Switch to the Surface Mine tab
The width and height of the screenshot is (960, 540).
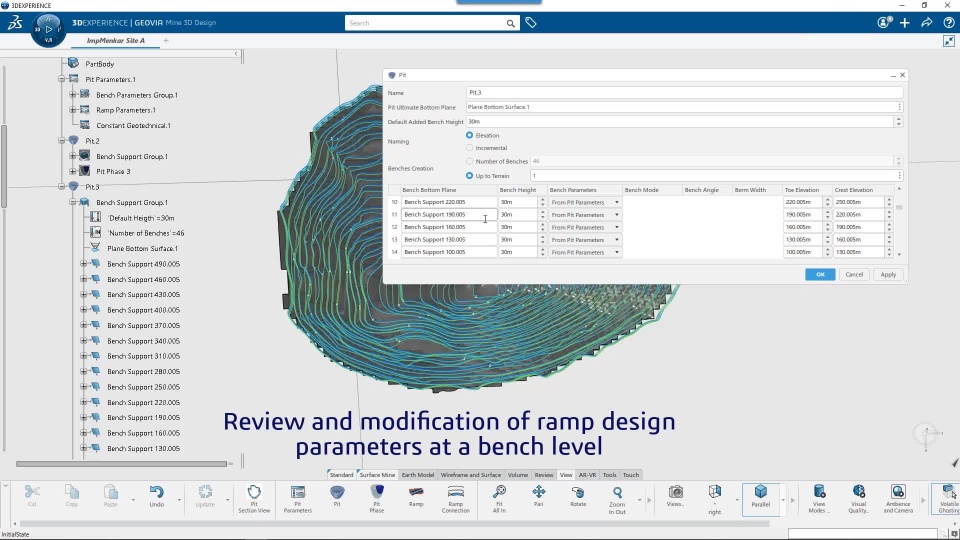377,474
